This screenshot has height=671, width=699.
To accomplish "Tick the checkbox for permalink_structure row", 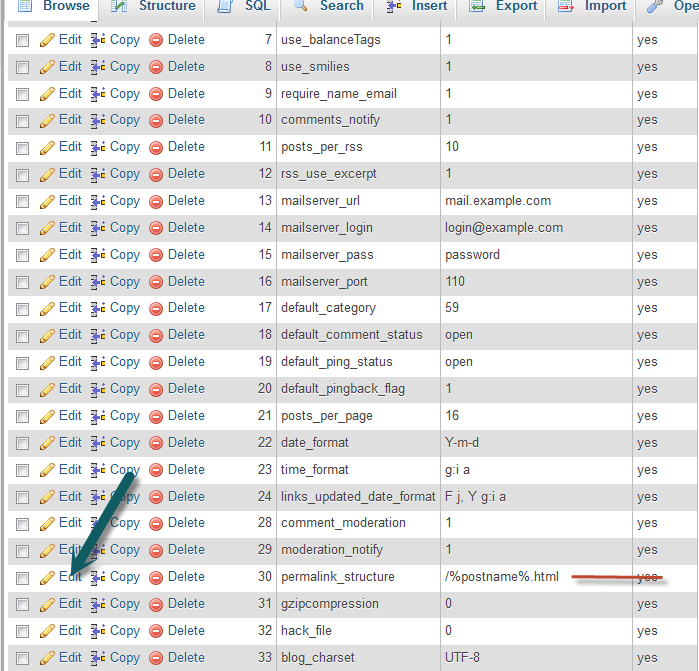I will pos(22,578).
